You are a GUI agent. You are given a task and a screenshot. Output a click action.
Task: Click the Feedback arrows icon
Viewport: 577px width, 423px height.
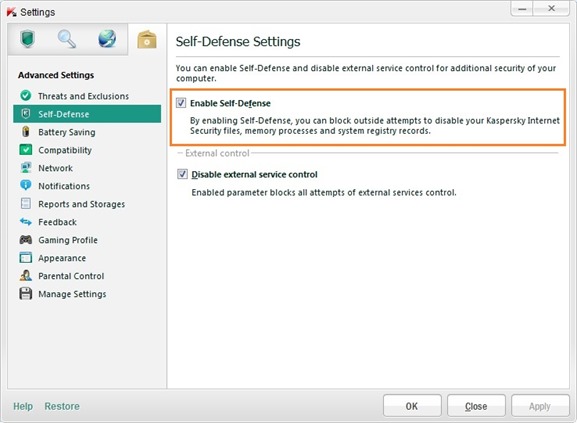(x=25, y=222)
